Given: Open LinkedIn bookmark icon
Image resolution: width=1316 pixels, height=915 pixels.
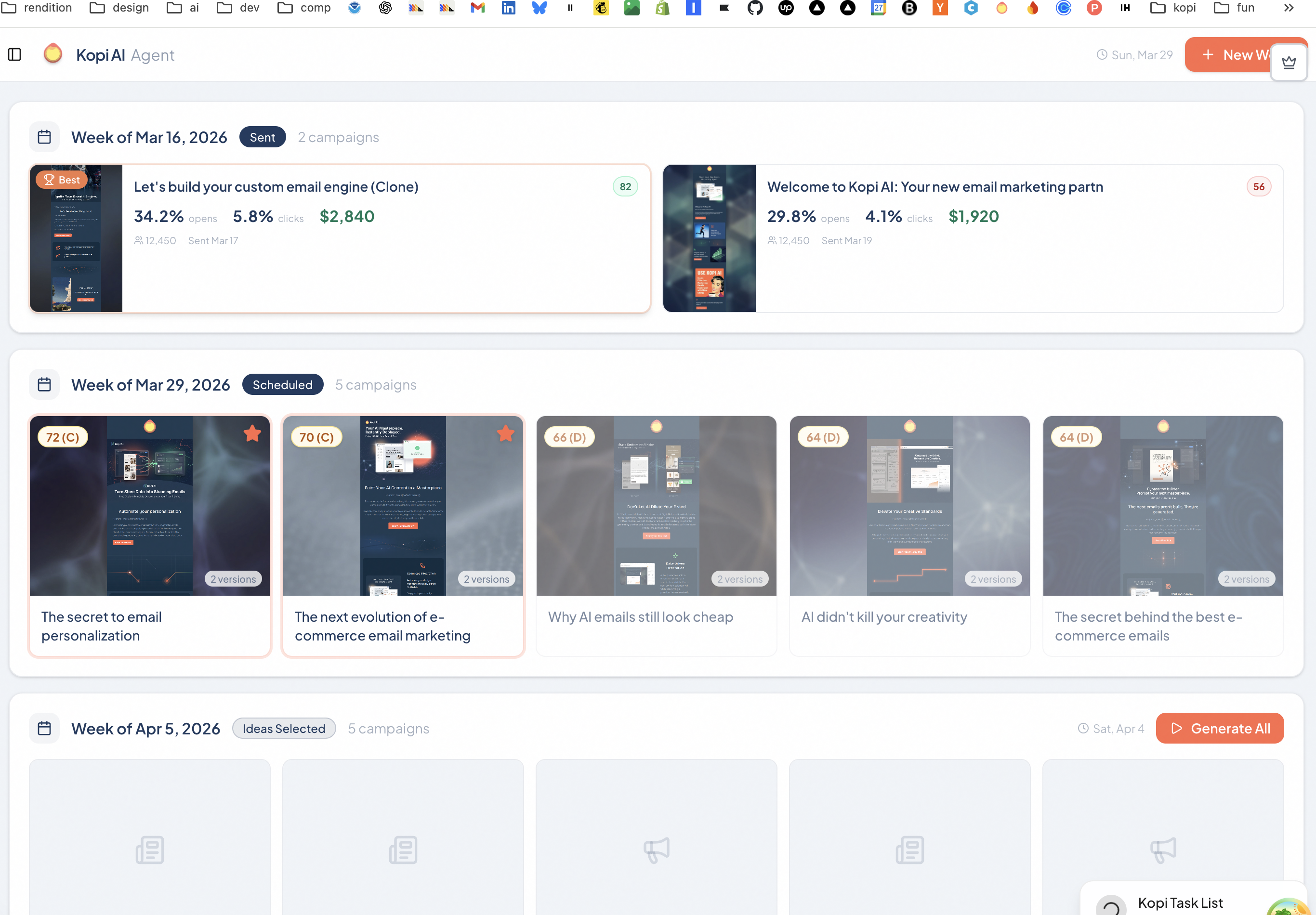Looking at the screenshot, I should click(508, 7).
